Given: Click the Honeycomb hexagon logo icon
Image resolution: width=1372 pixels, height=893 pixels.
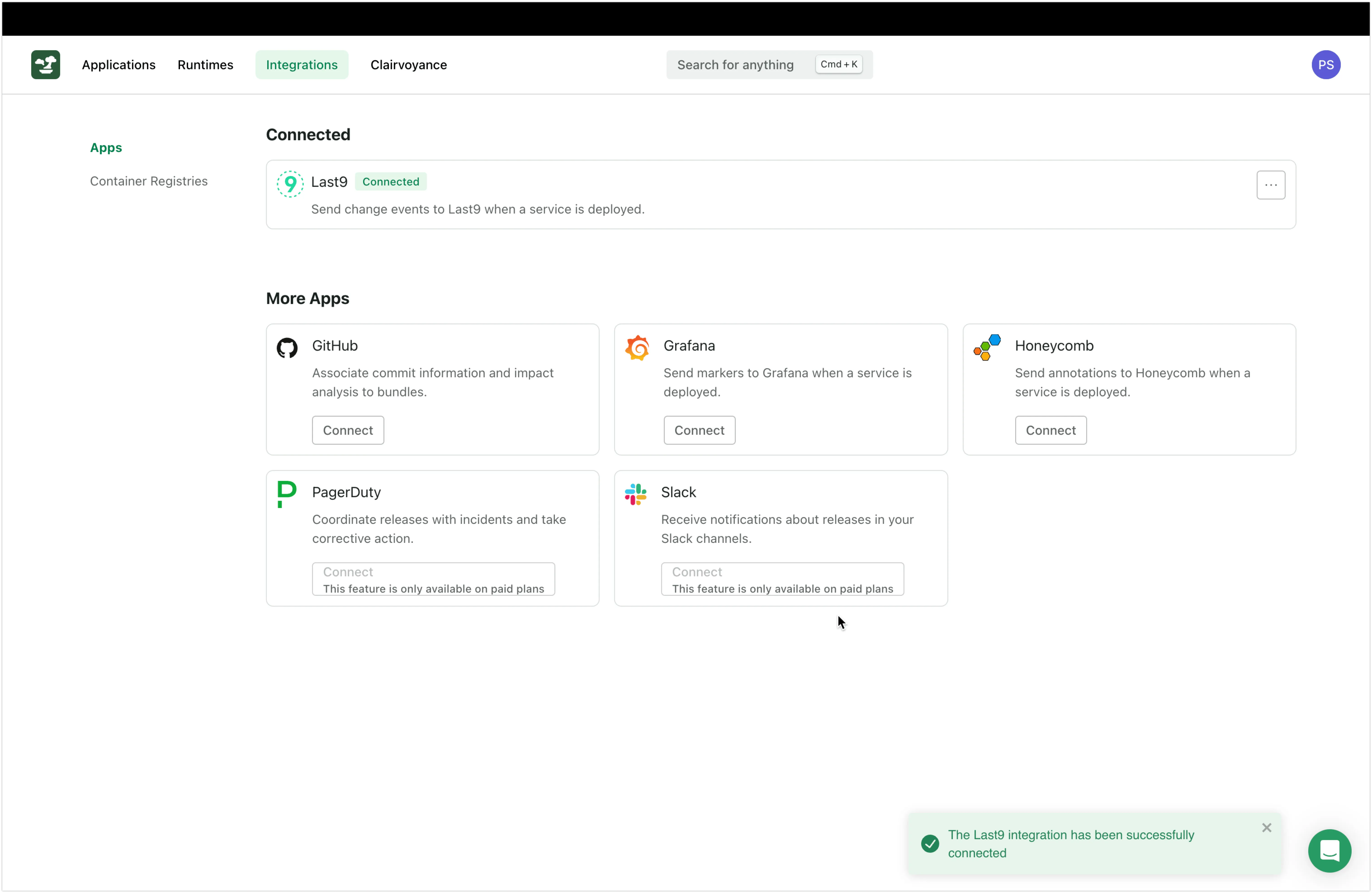Looking at the screenshot, I should click(987, 347).
